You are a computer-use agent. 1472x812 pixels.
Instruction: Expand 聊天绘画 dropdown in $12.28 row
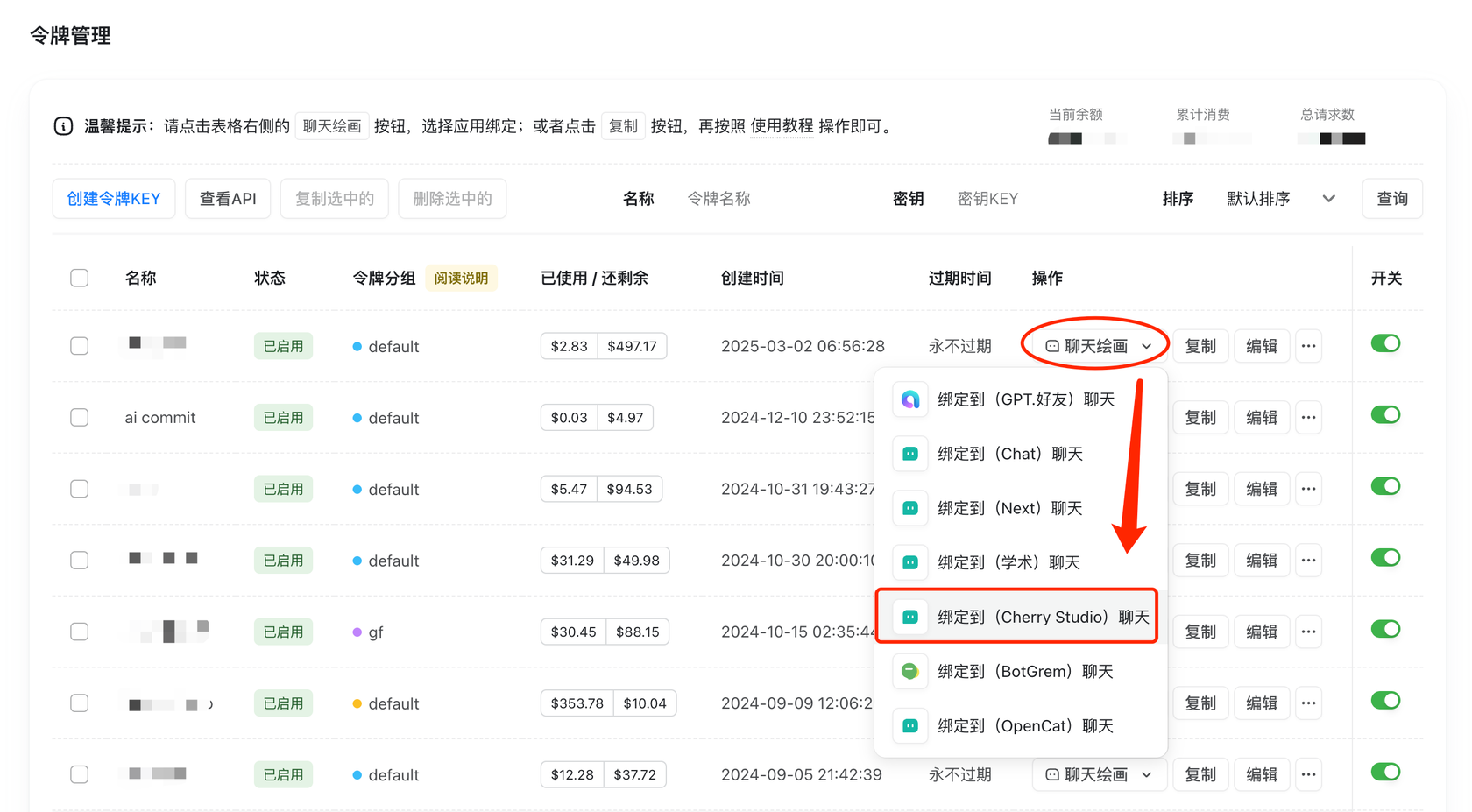click(x=1099, y=774)
